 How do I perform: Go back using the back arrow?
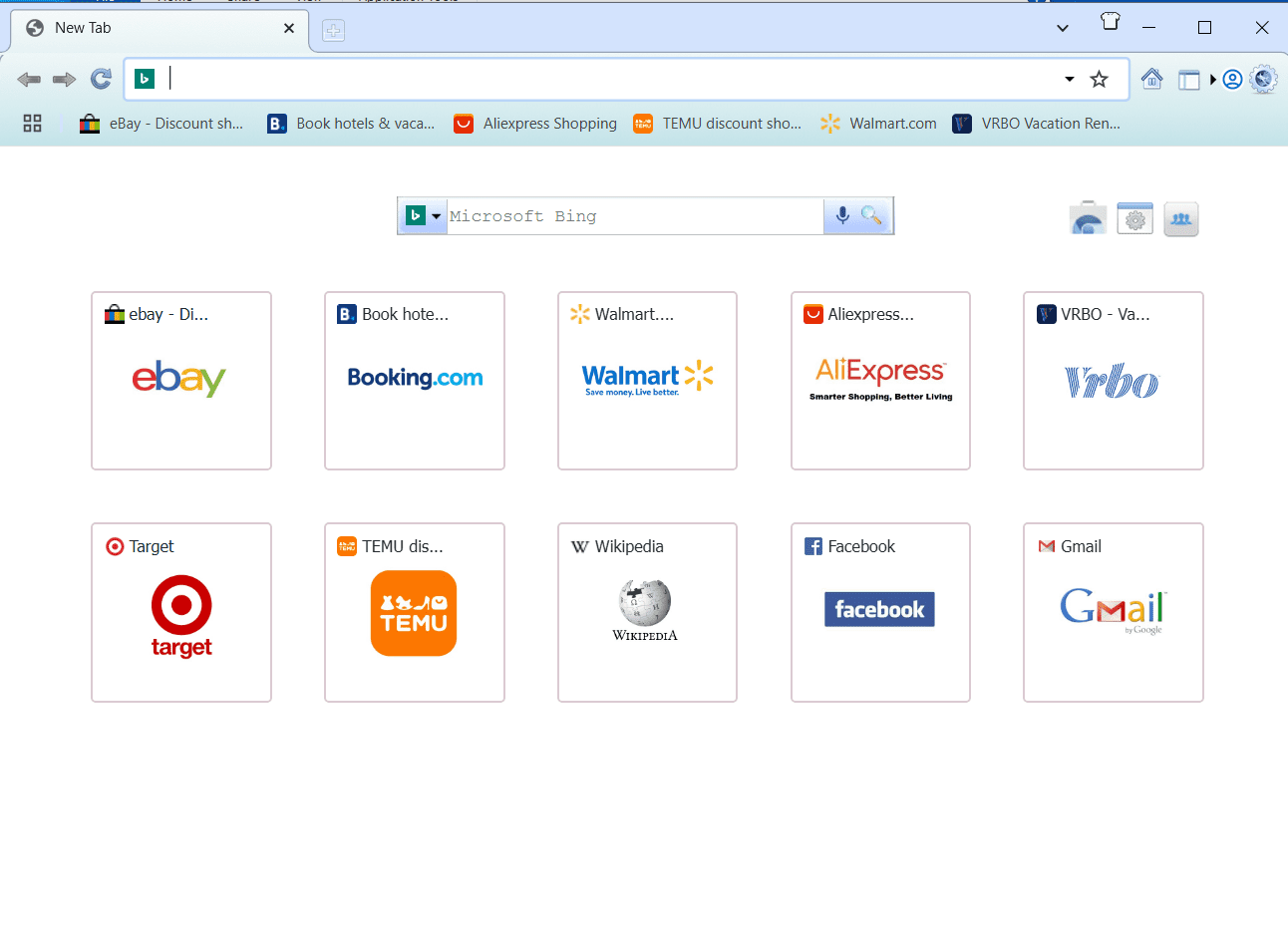pyautogui.click(x=29, y=79)
